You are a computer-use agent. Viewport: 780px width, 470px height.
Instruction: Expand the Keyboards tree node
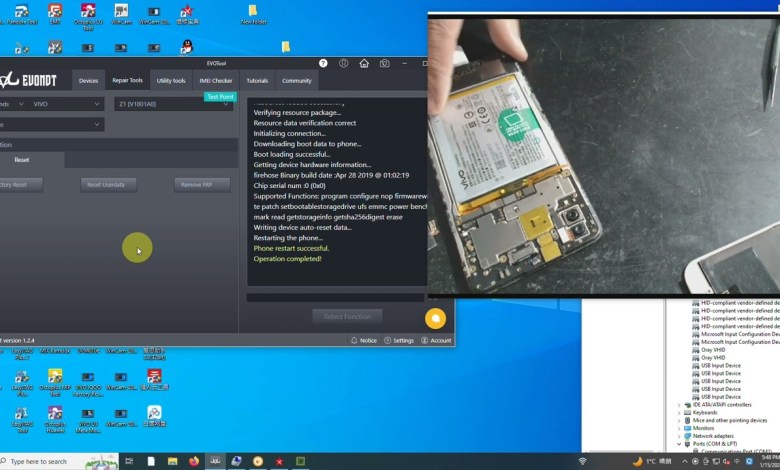click(x=680, y=412)
